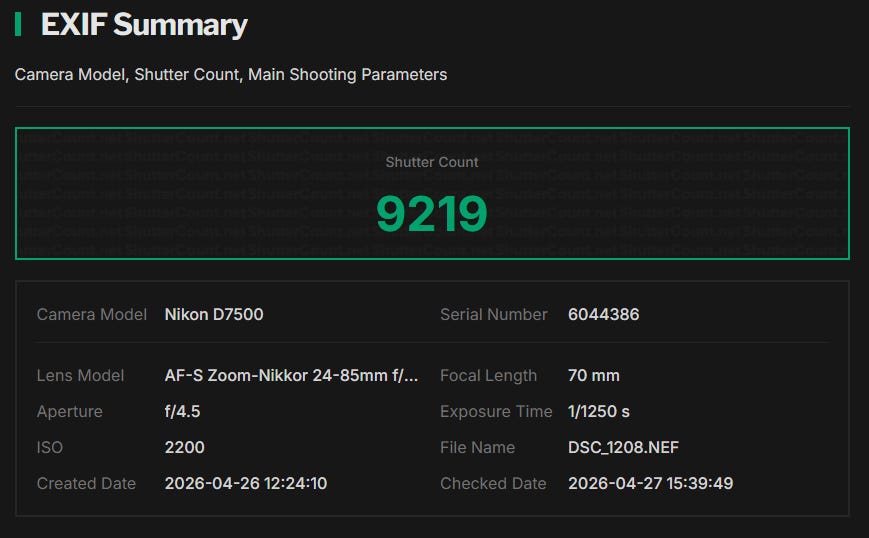The width and height of the screenshot is (869, 538).
Task: Click the green accent bar beside the heading
Action: (x=18, y=25)
